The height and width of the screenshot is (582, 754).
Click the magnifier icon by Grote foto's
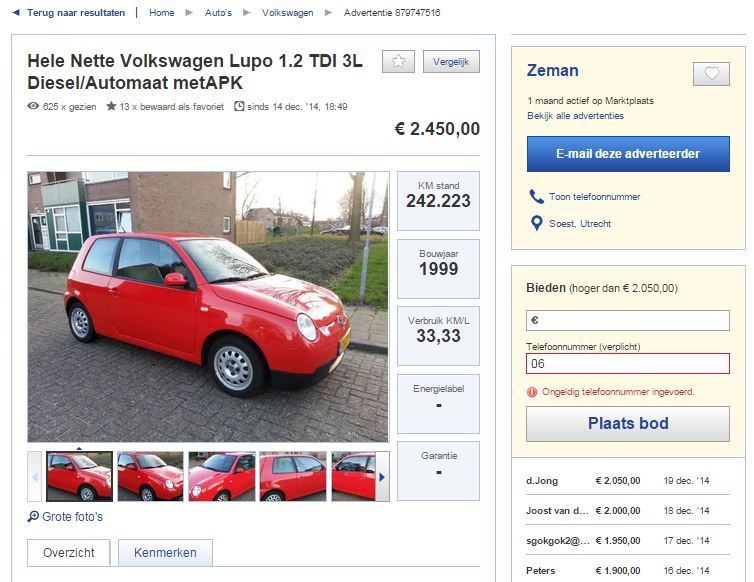[33, 517]
